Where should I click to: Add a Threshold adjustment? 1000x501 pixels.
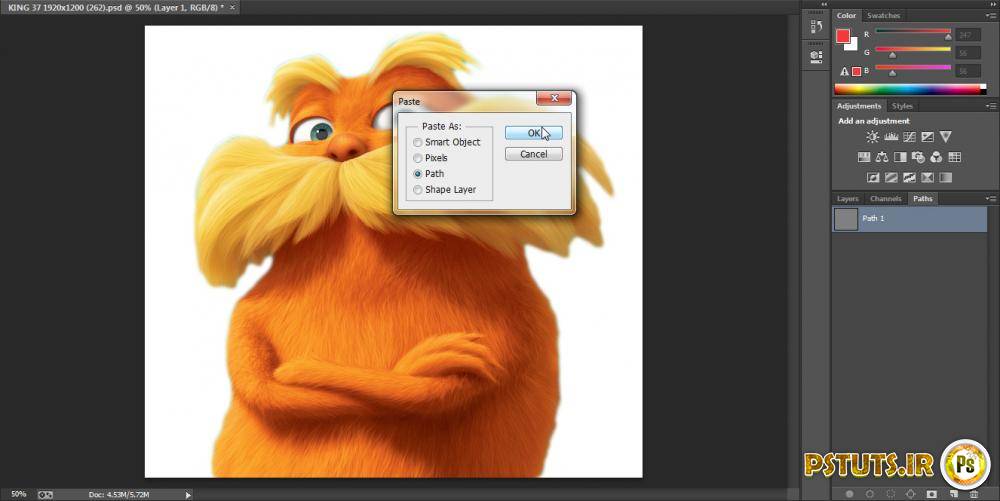pos(909,177)
